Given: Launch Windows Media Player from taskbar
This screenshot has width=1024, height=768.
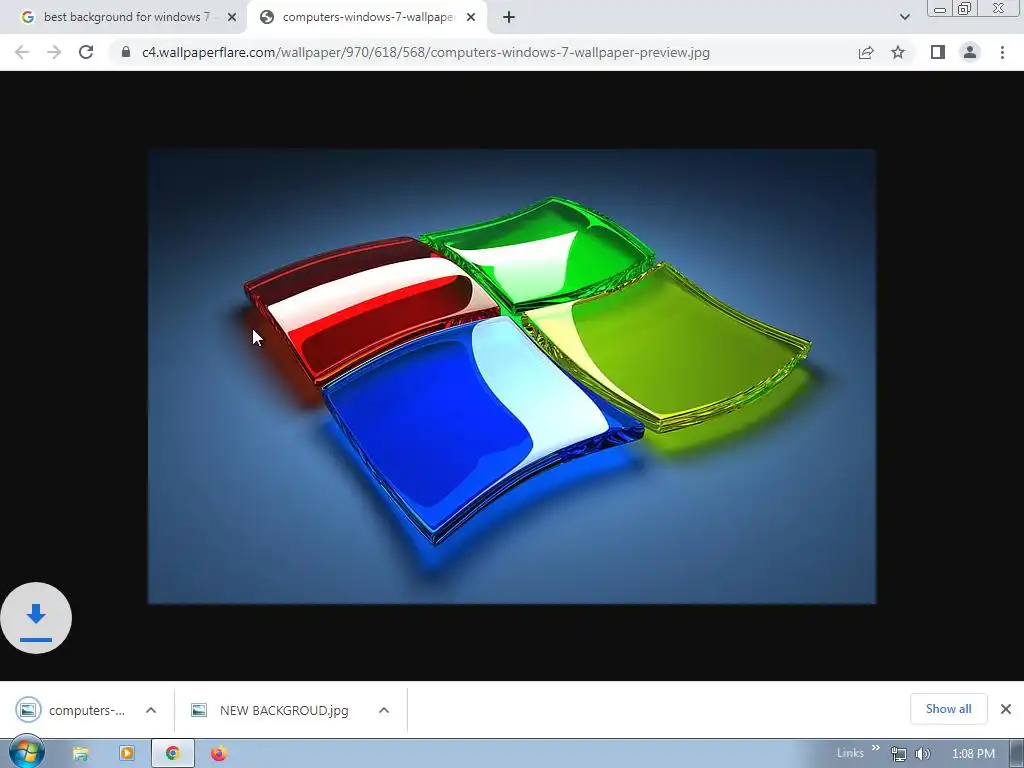Looking at the screenshot, I should coord(127,754).
